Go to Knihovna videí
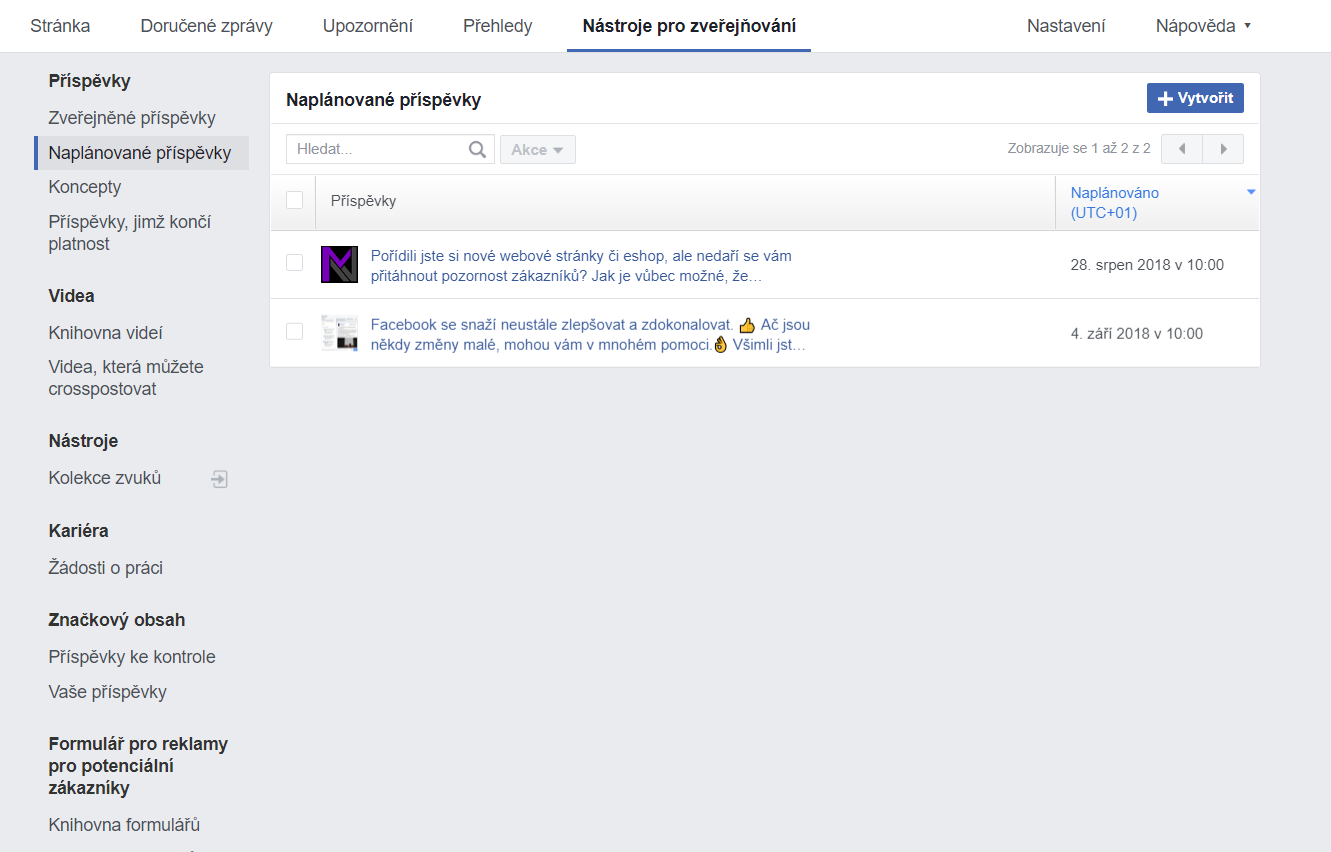Screen dimensions: 1331x852 pyautogui.click(x=106, y=333)
